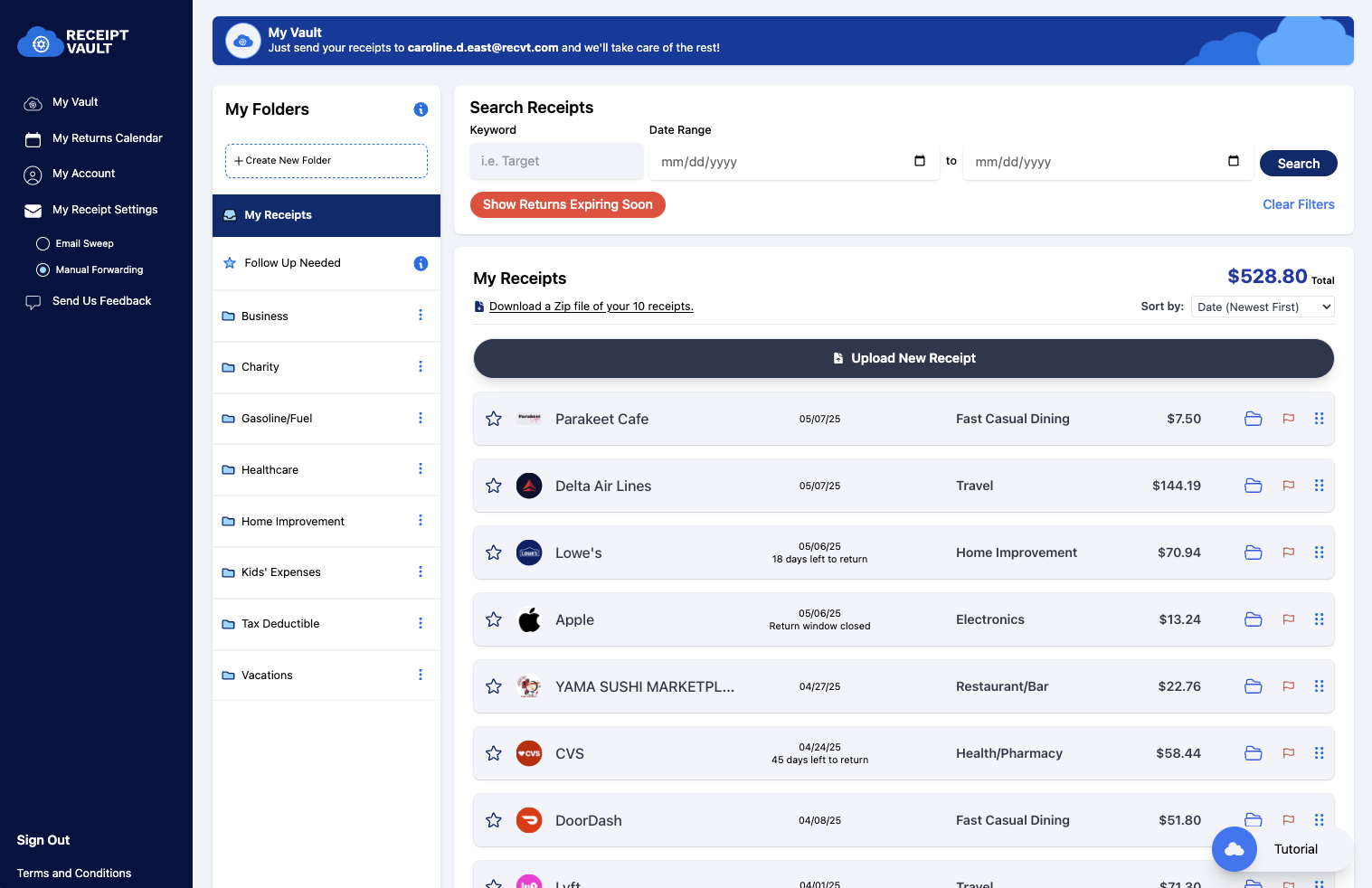Click the info icon beside My Folders

(421, 109)
